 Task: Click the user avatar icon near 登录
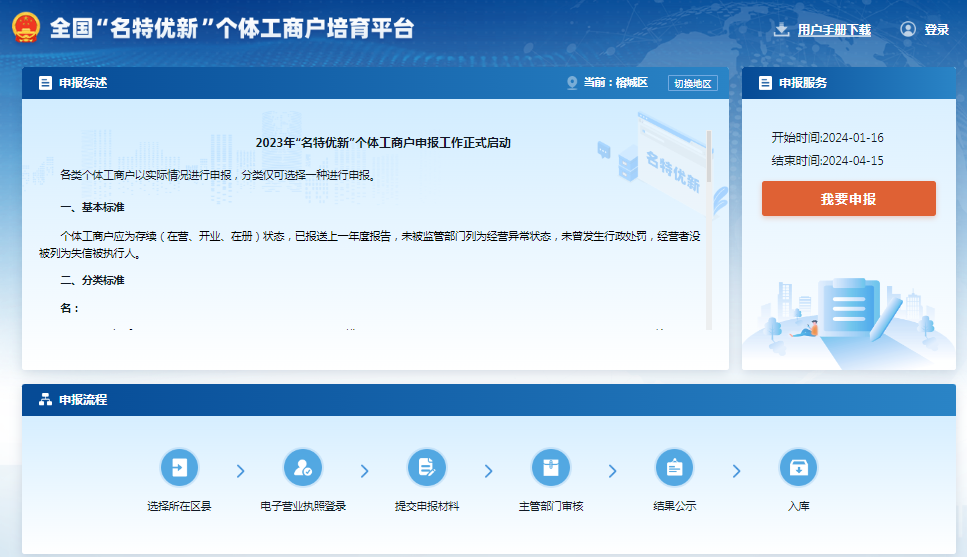(x=908, y=30)
